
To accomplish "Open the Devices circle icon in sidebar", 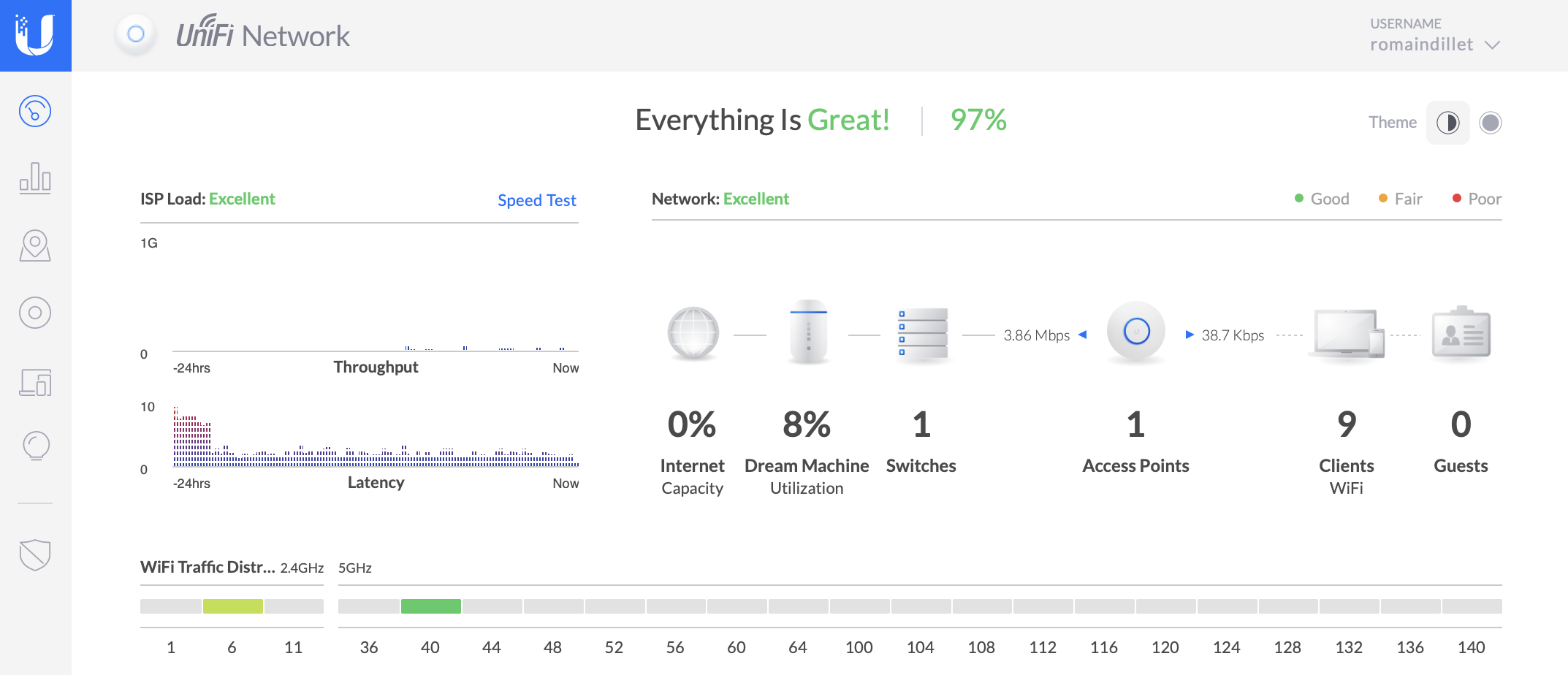I will coord(35,313).
